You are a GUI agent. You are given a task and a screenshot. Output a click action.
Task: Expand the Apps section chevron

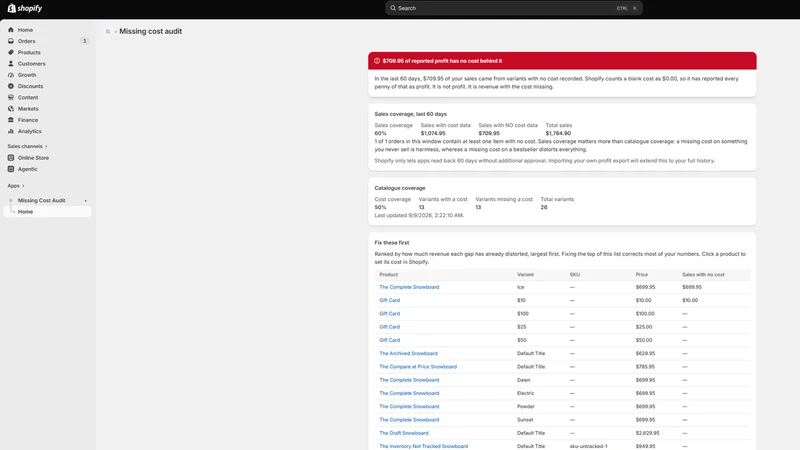coord(23,186)
